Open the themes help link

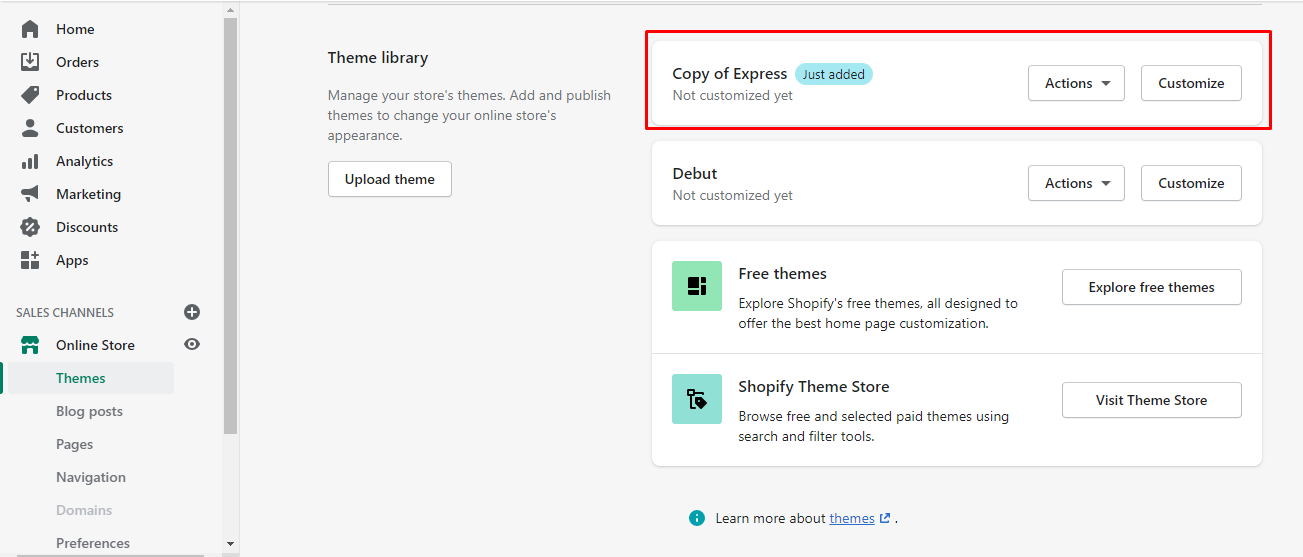point(852,518)
